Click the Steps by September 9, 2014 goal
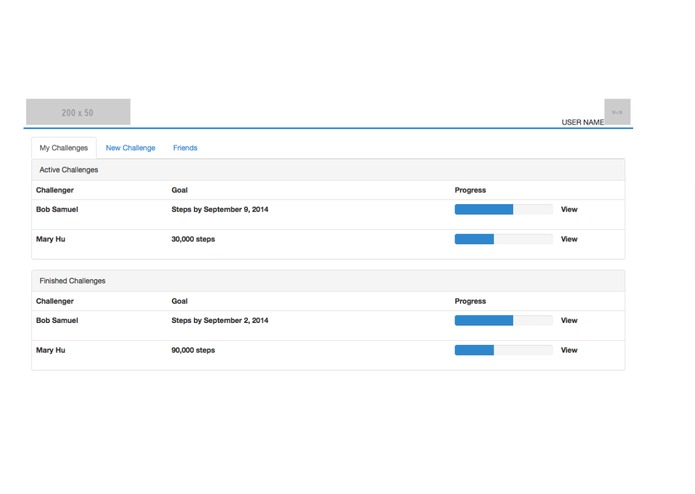This screenshot has height=494, width=695. (x=220, y=210)
